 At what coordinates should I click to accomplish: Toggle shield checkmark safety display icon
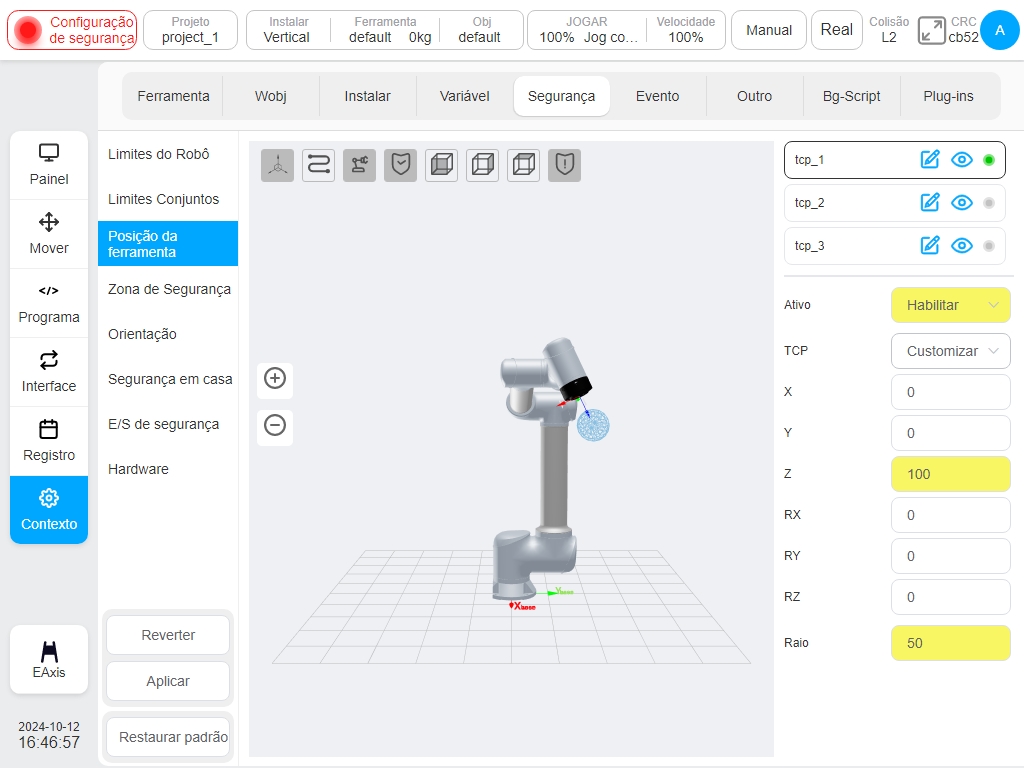[x=400, y=165]
